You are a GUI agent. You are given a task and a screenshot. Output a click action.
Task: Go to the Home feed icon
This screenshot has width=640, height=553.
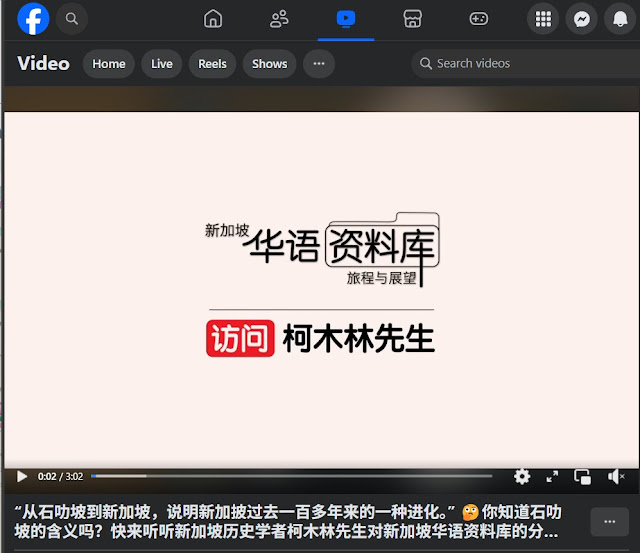click(x=213, y=19)
